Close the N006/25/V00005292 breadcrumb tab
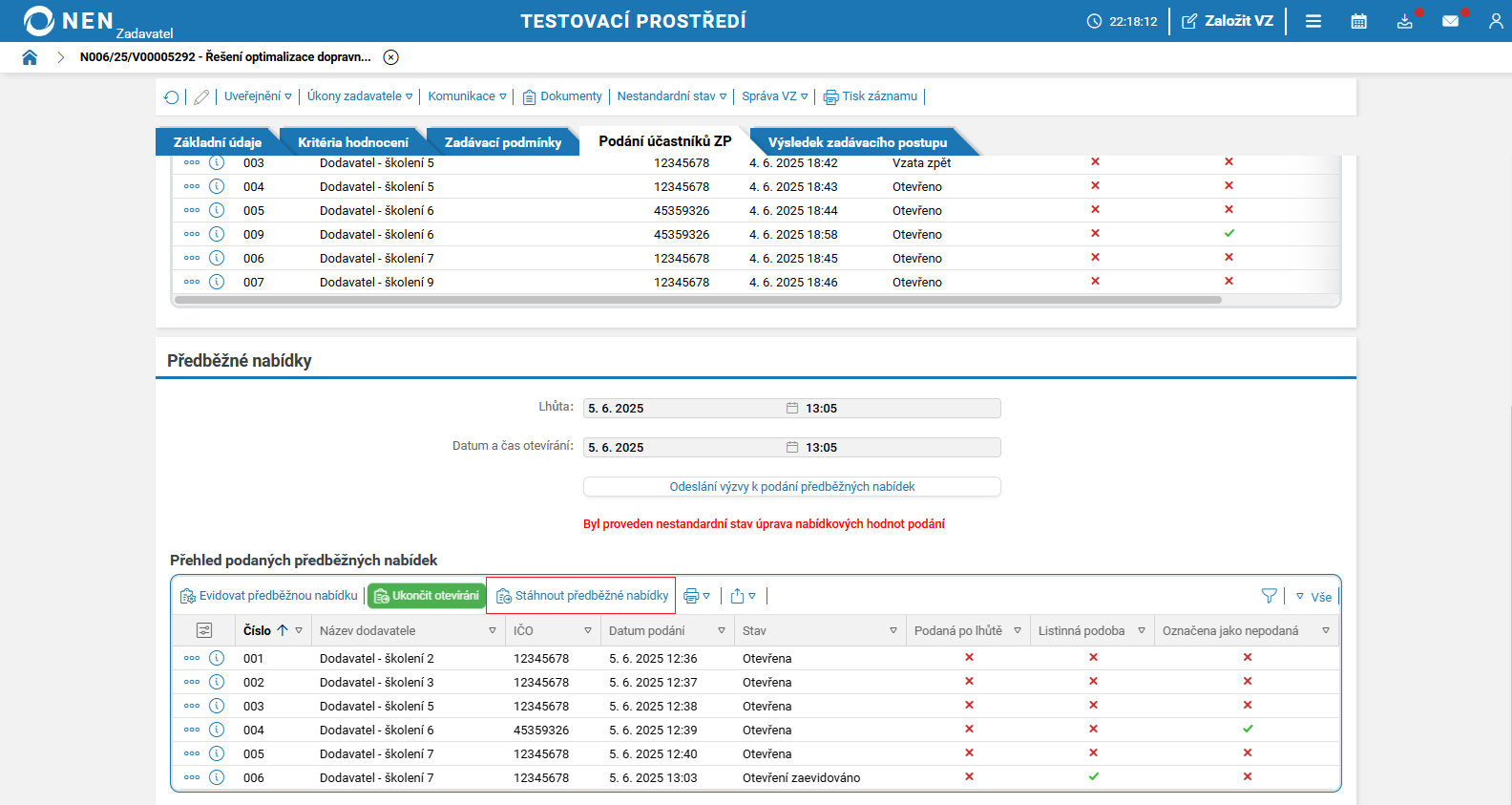Image resolution: width=1512 pixels, height=805 pixels. click(x=390, y=57)
